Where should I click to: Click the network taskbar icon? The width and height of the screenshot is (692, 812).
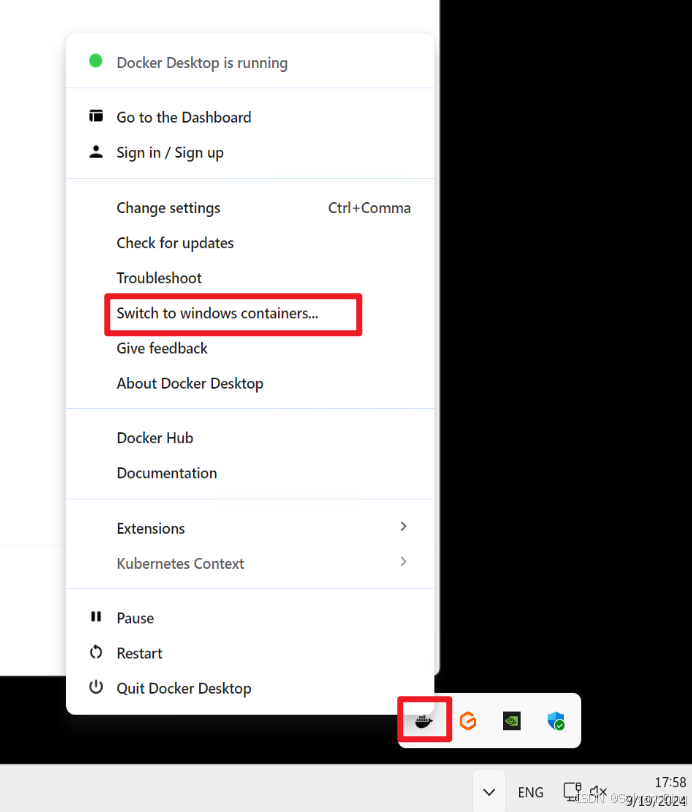(572, 791)
